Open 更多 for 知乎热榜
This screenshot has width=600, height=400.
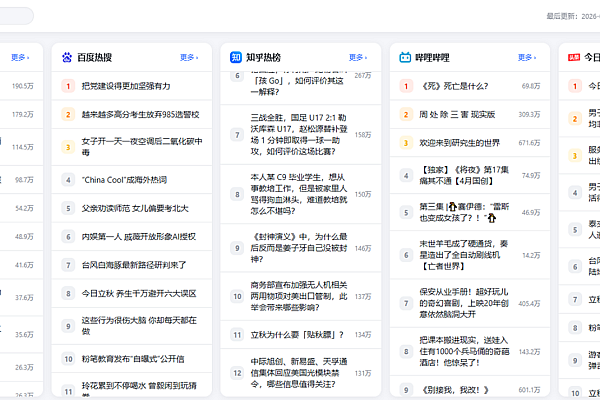358,57
